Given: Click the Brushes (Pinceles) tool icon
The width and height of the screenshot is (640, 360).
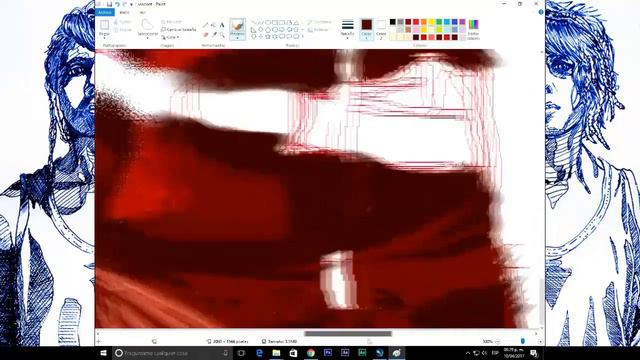Looking at the screenshot, I should coord(238,26).
